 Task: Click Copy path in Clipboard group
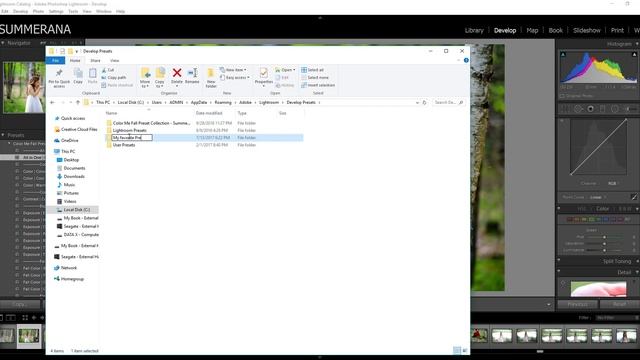click(x=114, y=78)
